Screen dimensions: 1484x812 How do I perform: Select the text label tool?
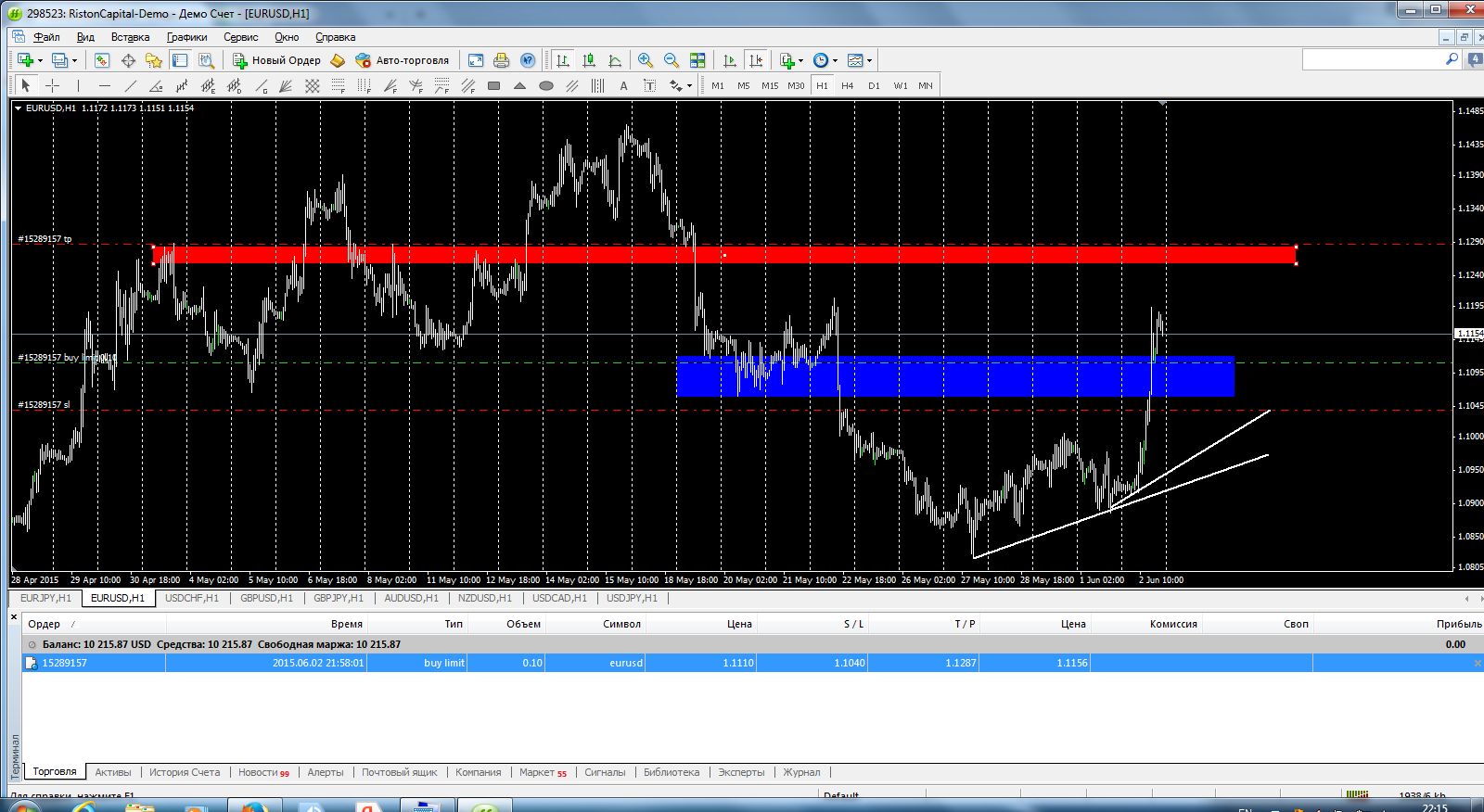coord(649,85)
